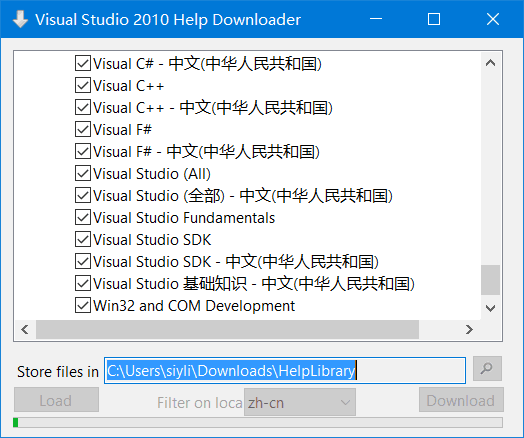524x438 pixels.
Task: Toggle Visual F# - 中文 checkbox
Action: tap(83, 151)
